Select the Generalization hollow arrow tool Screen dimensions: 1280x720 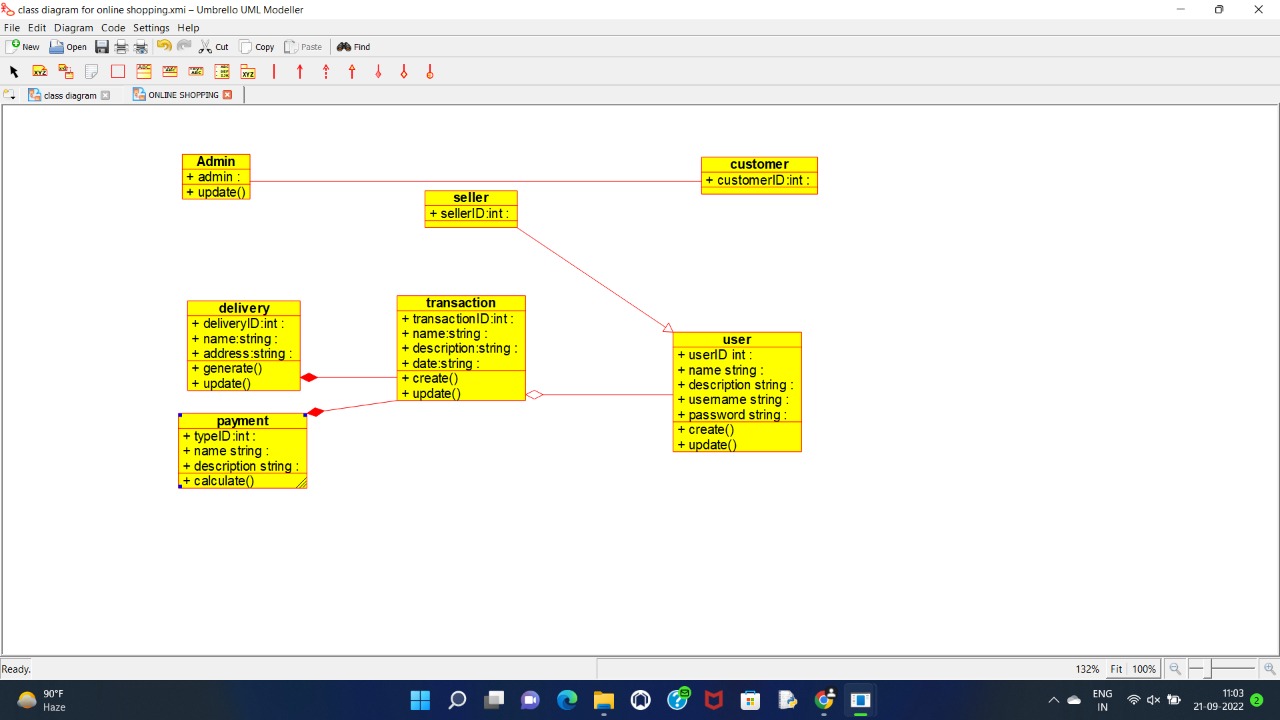(352, 72)
